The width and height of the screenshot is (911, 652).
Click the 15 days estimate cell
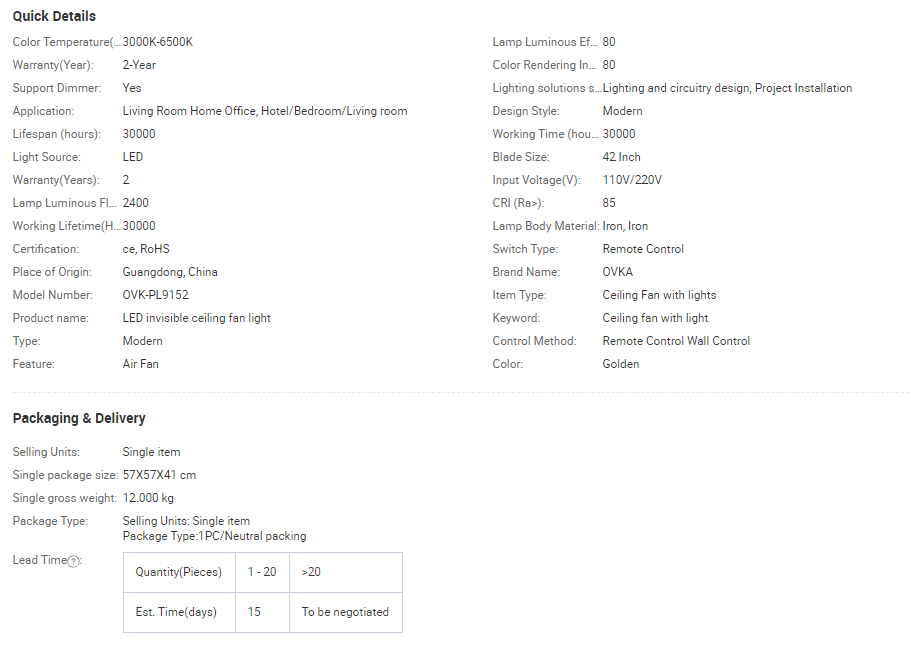(262, 612)
